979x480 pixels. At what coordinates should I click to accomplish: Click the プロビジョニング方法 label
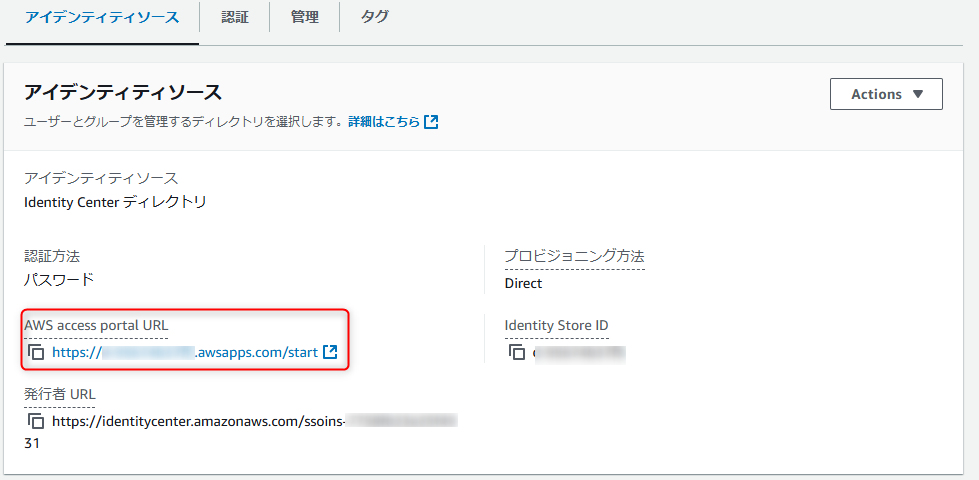click(574, 256)
